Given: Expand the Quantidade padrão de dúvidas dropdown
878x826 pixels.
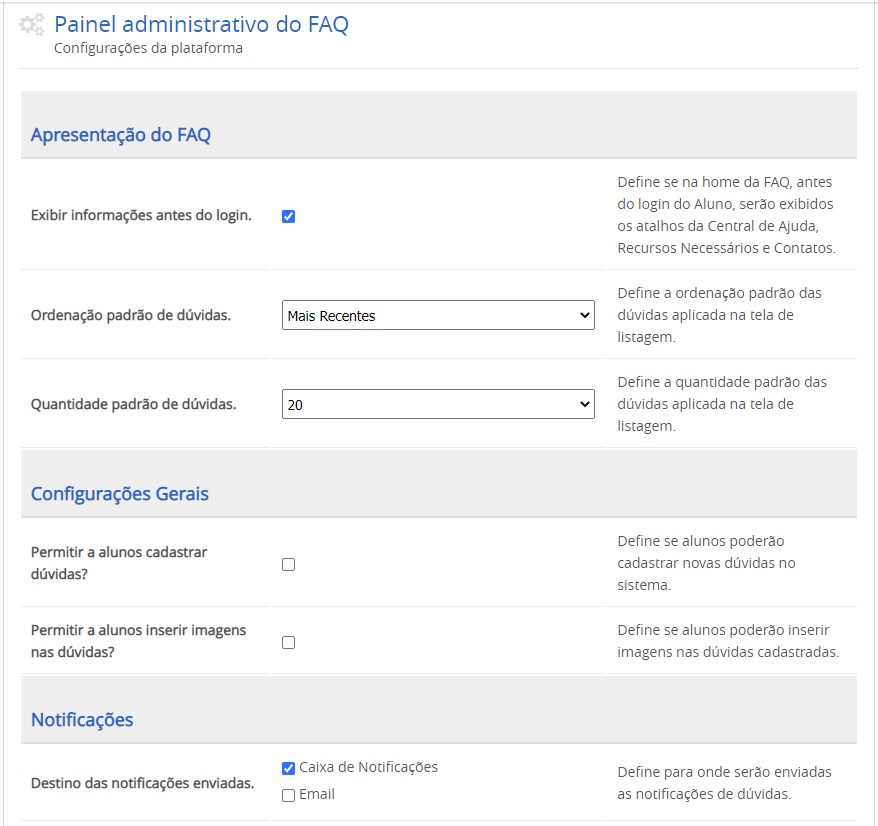Looking at the screenshot, I should click(438, 405).
